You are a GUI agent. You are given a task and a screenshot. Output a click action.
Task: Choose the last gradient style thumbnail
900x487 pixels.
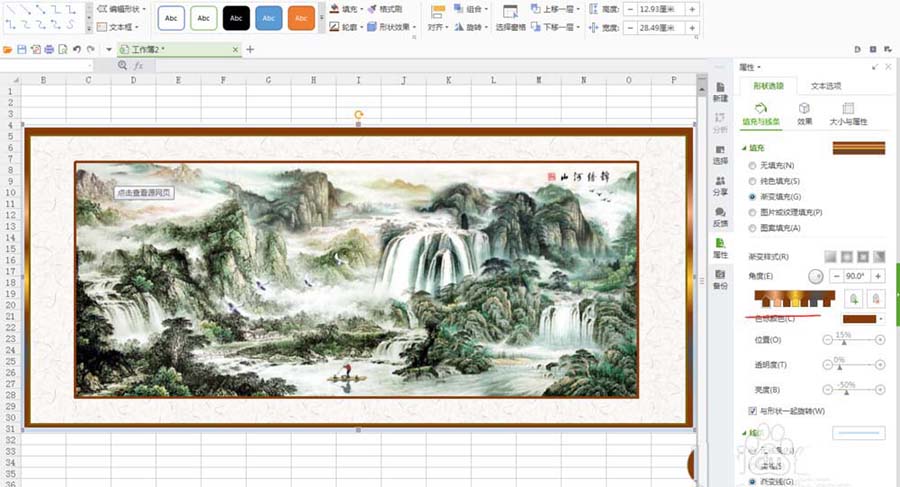coord(879,257)
